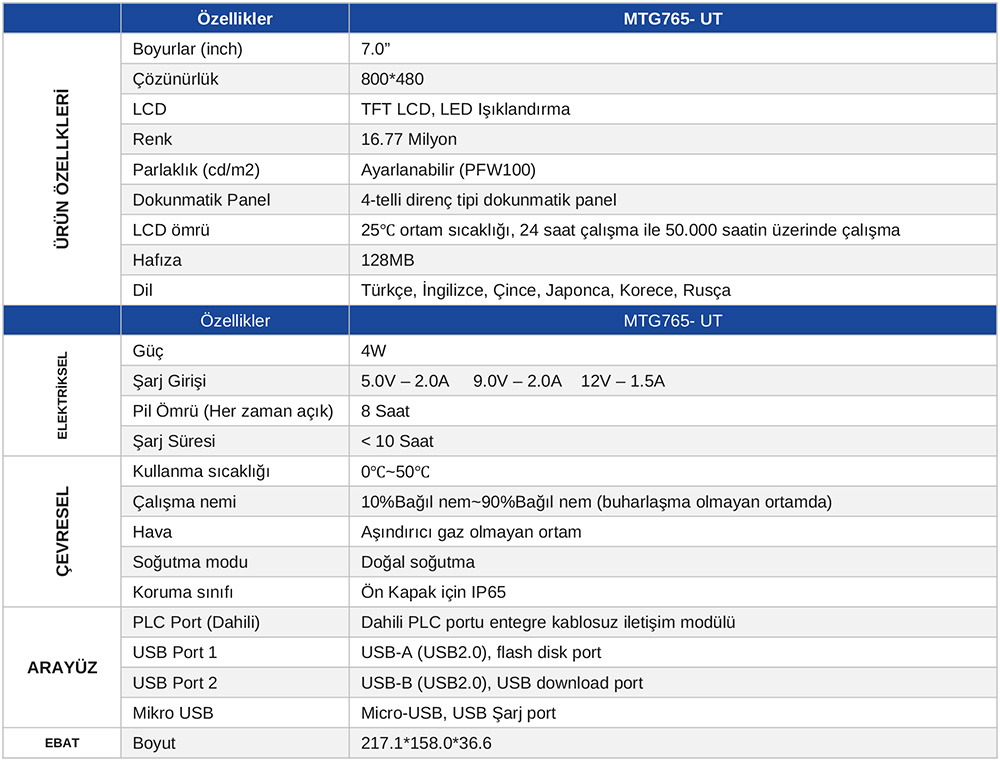Select the 'USB-A (USB2.0), flash disk port' value
The width and height of the screenshot is (1000, 761).
(x=481, y=652)
